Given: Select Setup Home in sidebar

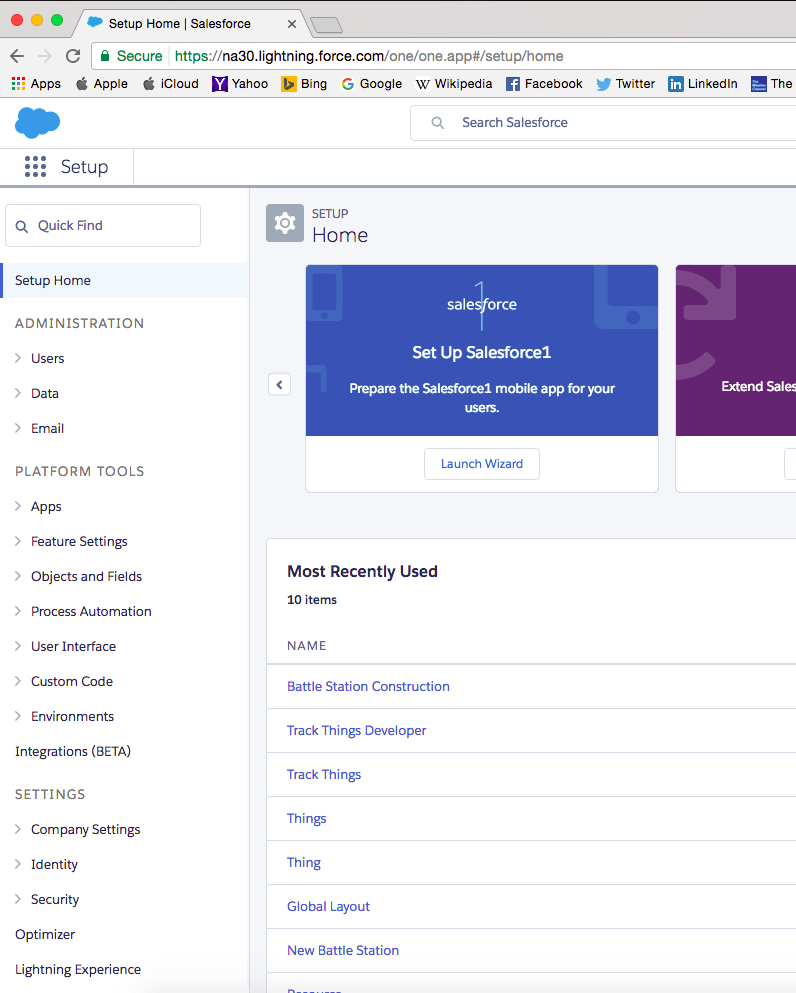Looking at the screenshot, I should [124, 281].
